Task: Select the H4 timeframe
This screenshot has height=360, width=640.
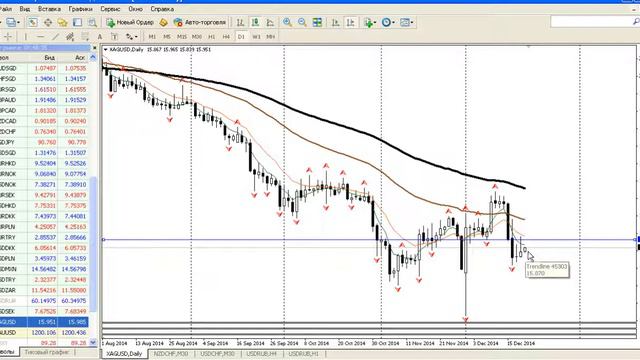Action: [x=226, y=37]
